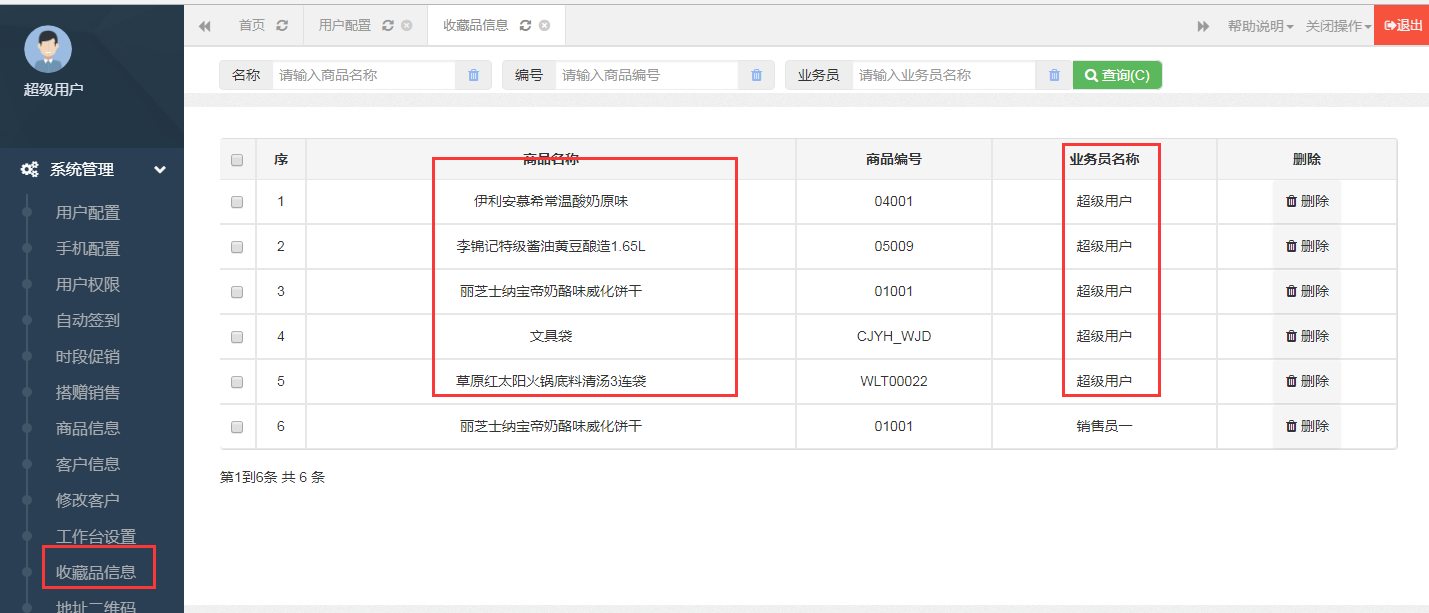Viewport: 1429px width, 613px height.
Task: Click the user avatar picture
Action: pos(48,50)
